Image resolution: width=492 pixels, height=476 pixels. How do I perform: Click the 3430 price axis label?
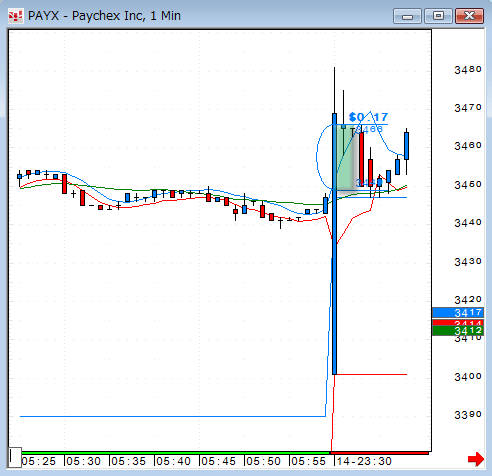click(468, 261)
